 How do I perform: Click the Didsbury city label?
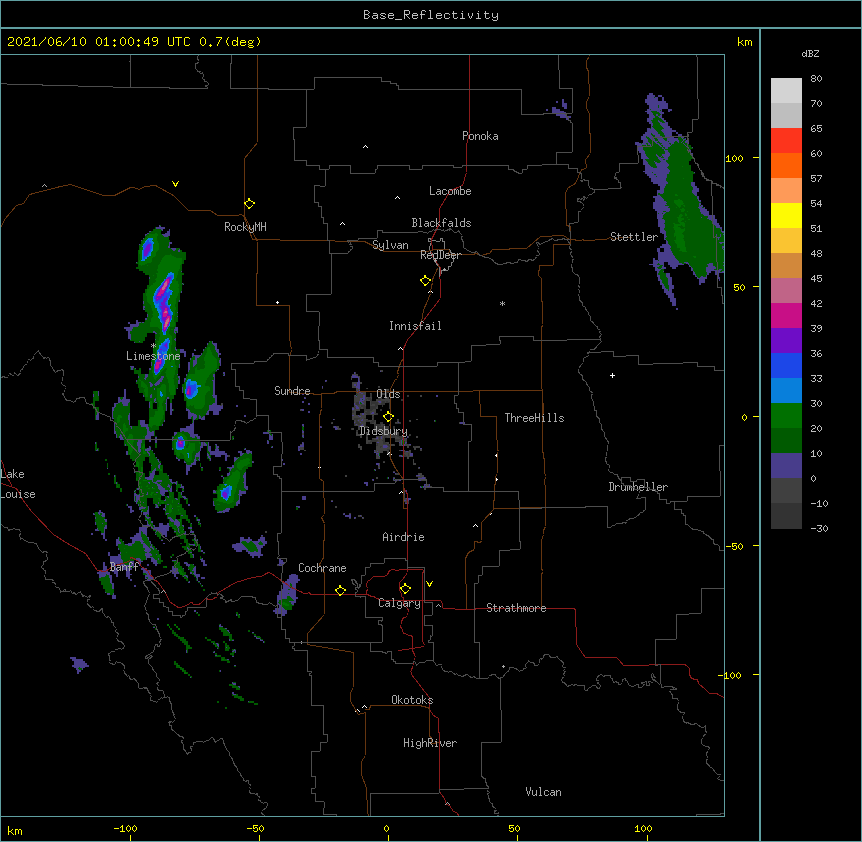click(383, 431)
